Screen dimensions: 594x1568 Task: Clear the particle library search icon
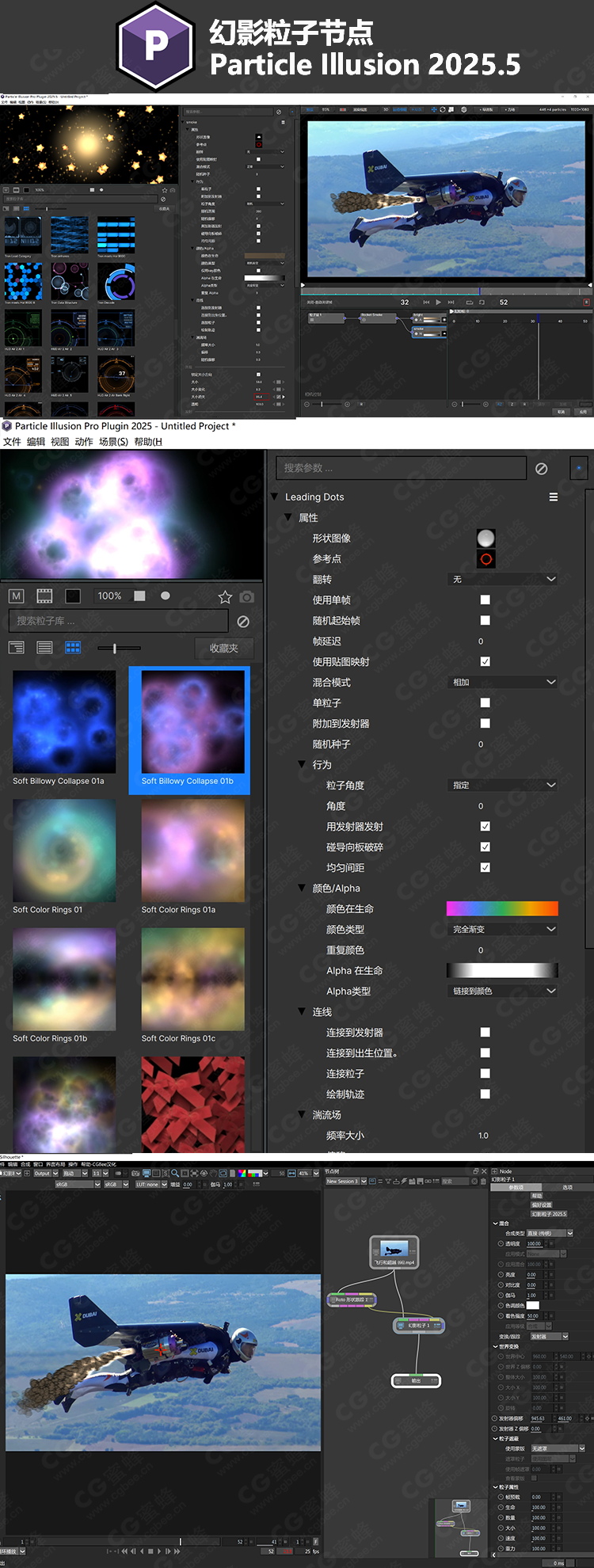tap(244, 622)
